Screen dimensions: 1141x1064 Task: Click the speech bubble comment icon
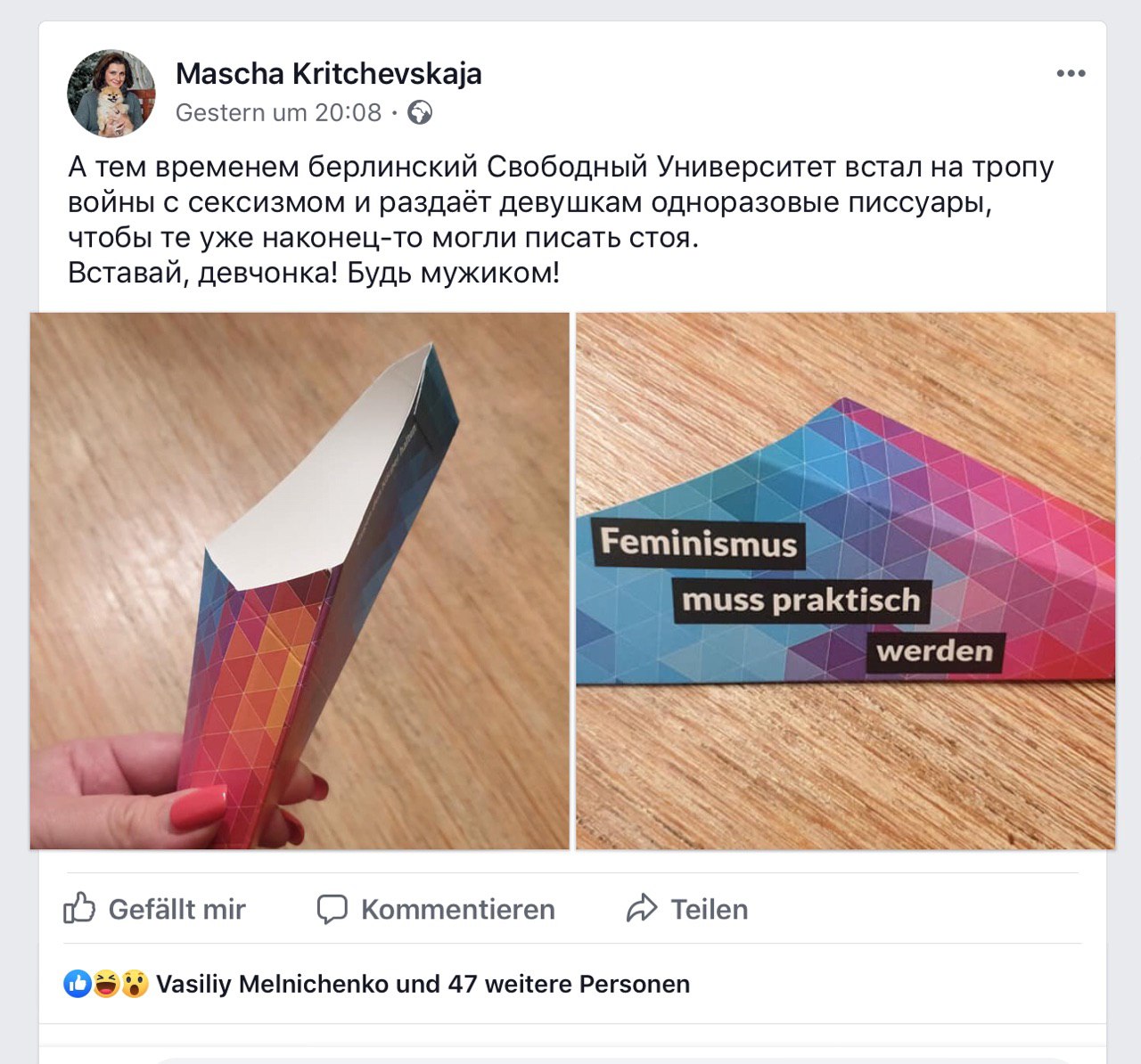332,909
